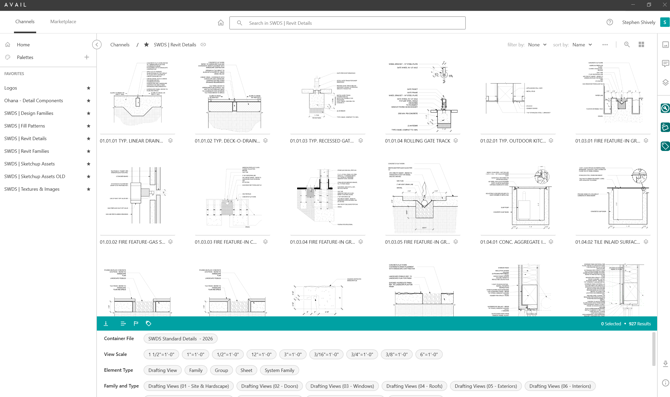Viewport: 670px width, 397px height.
Task: Switch to grid view icon
Action: coord(641,44)
